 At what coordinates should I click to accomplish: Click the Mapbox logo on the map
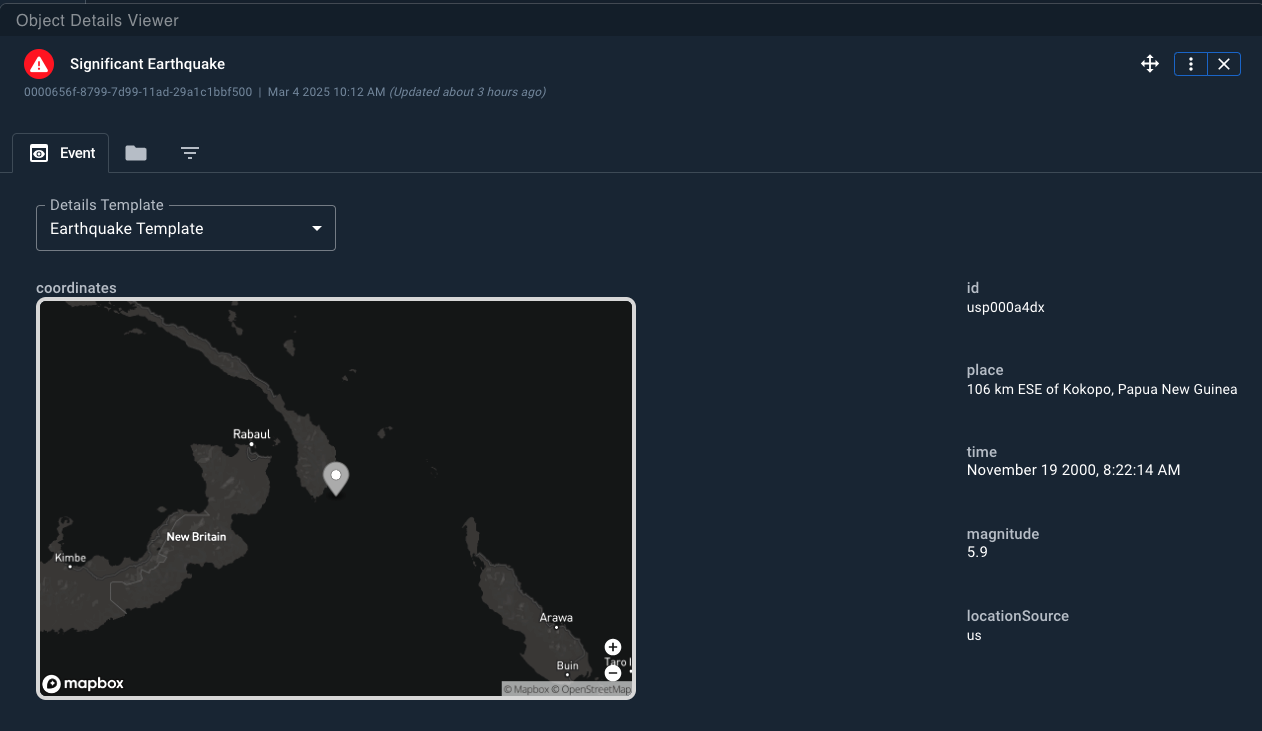82,683
